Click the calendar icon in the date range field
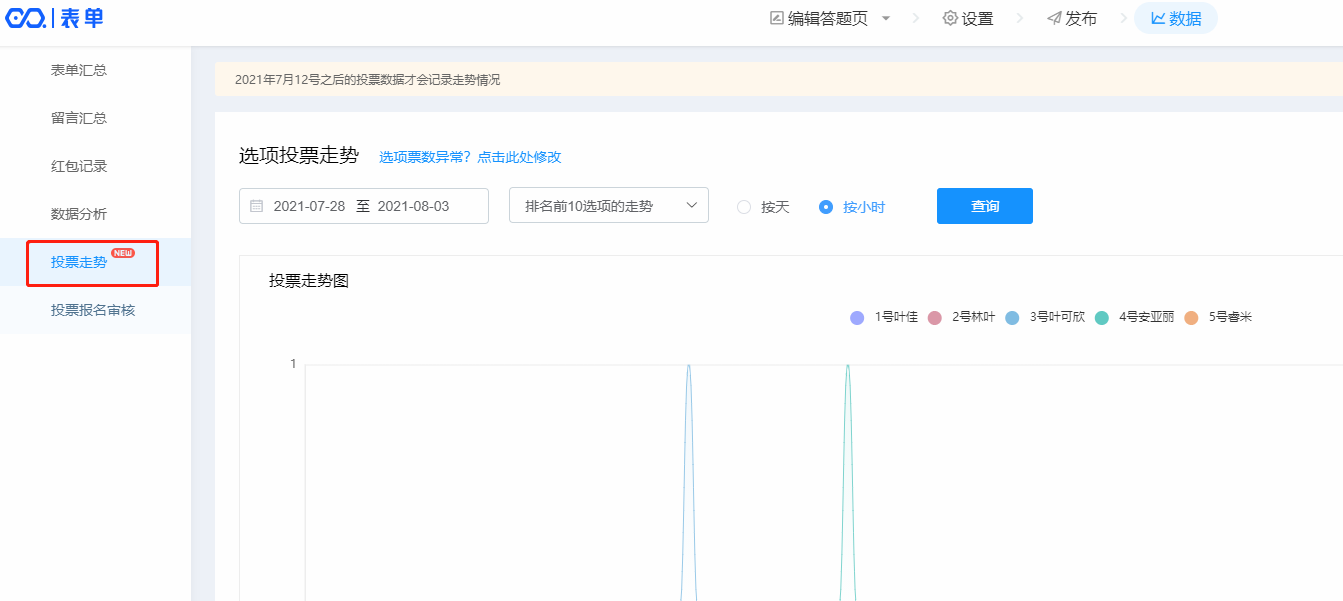 tap(257, 206)
